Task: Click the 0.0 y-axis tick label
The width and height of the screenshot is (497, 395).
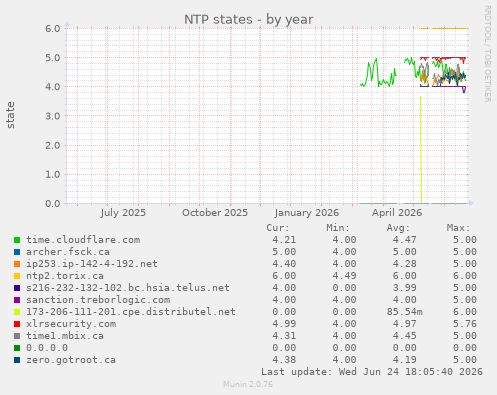Action: (x=53, y=204)
